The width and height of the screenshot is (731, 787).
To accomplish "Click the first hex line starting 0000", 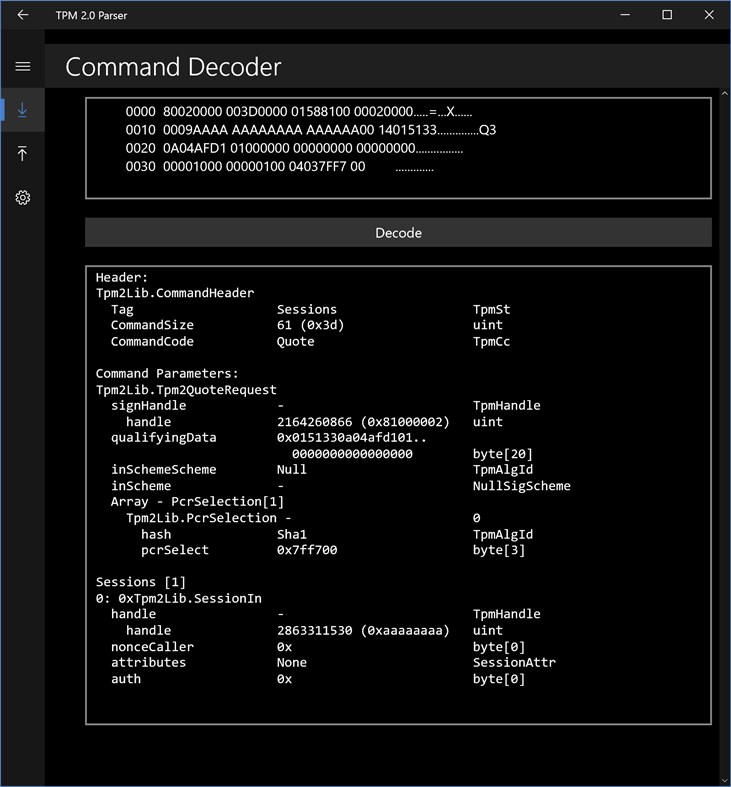I will point(299,111).
